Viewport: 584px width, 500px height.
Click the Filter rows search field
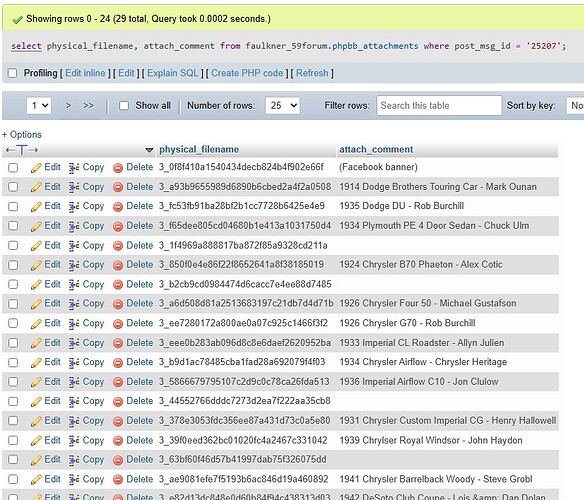click(439, 106)
